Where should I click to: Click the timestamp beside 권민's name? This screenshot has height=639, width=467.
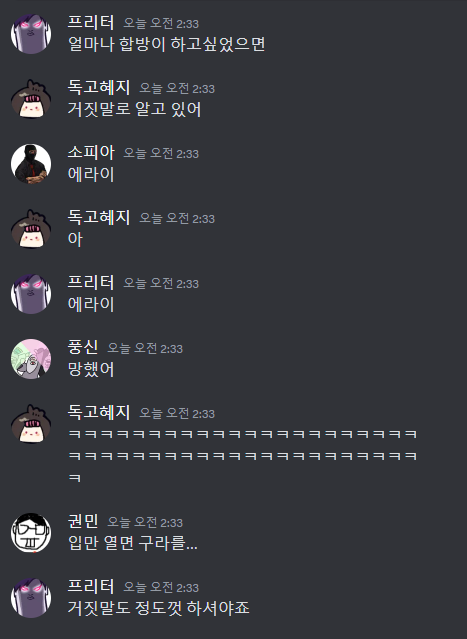click(145, 522)
